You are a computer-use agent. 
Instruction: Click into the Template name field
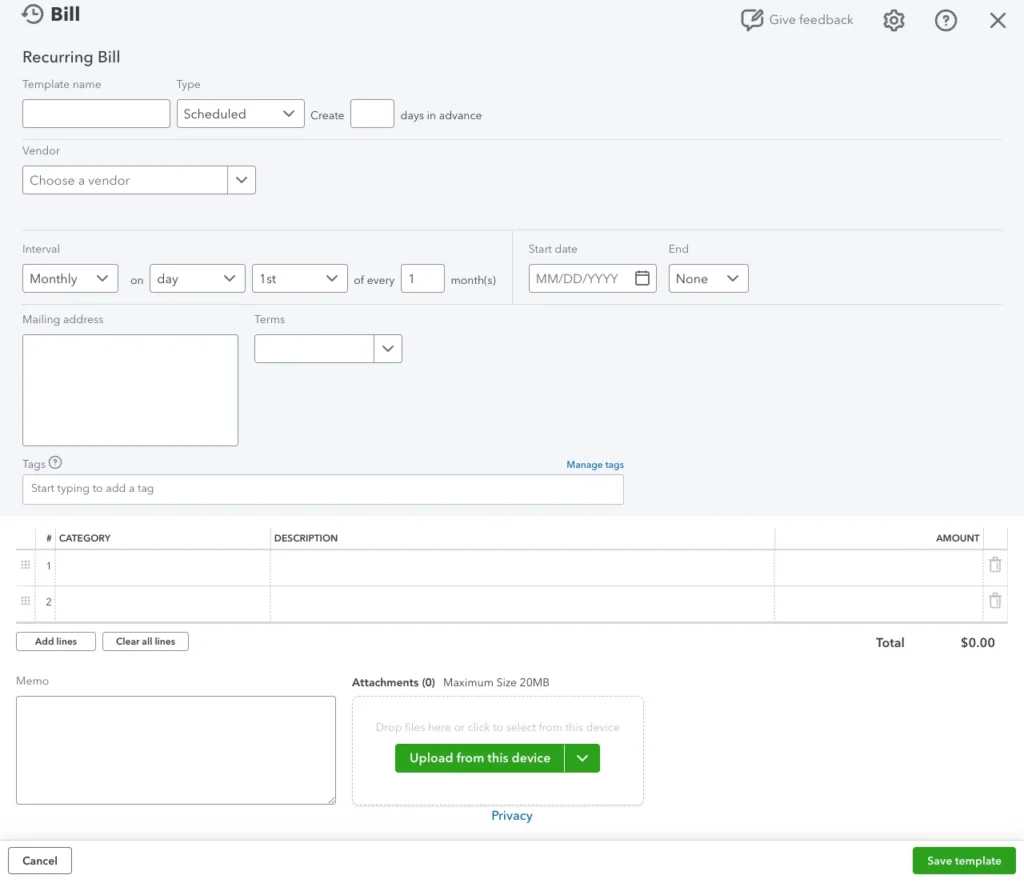click(x=96, y=114)
